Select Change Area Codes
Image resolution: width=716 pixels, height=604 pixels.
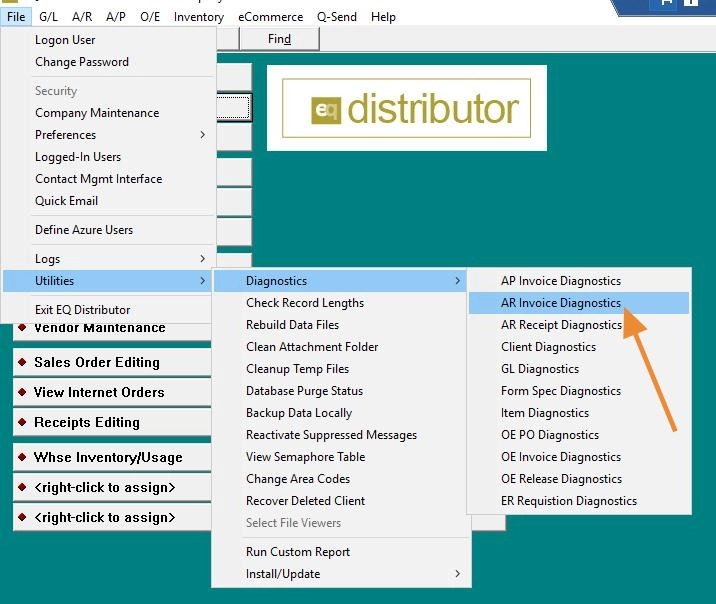point(340,478)
